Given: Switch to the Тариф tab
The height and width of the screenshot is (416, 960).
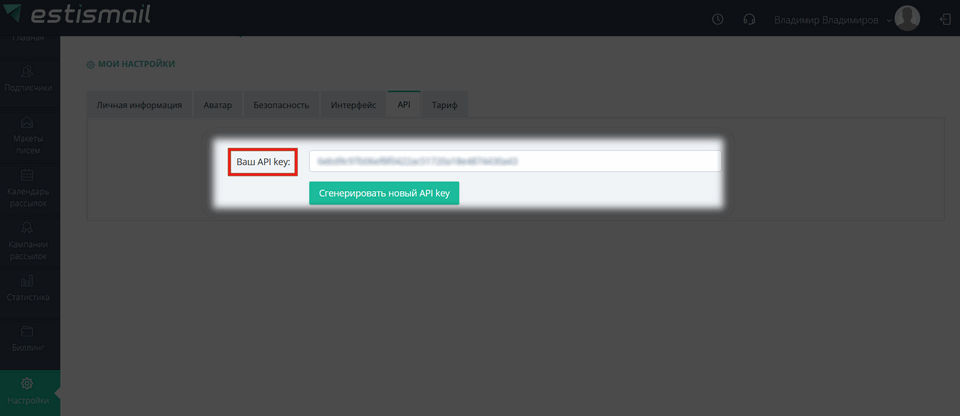Looking at the screenshot, I should (x=445, y=105).
